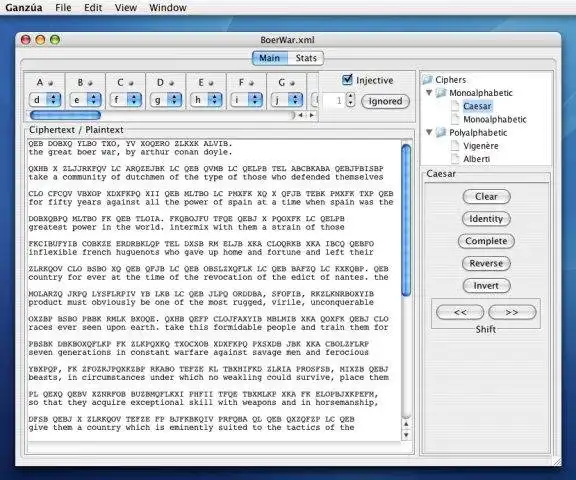576x480 pixels.
Task: Toggle the dot indicator beside letter G
Action: 292,83
